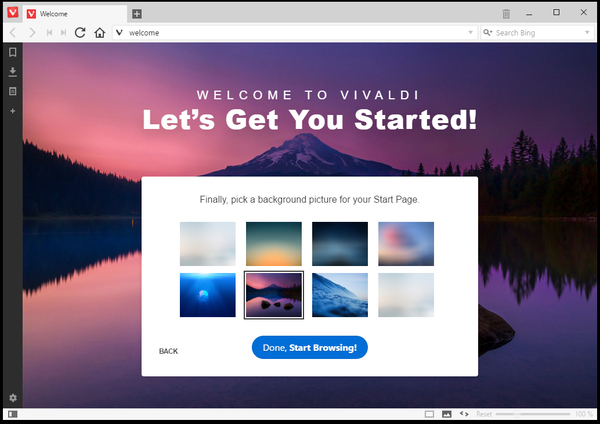Expand the search field dropdown arrow
Screen dimensions: 600x424
587,33
